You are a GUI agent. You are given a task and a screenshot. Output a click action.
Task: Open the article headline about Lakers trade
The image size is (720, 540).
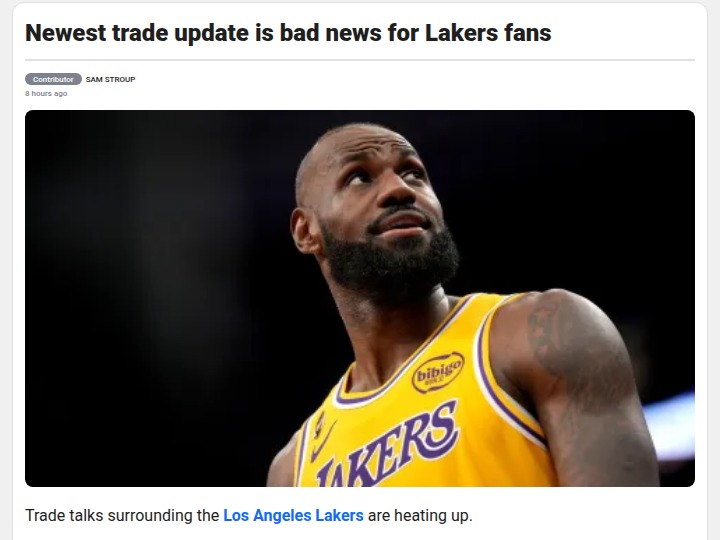pos(288,33)
